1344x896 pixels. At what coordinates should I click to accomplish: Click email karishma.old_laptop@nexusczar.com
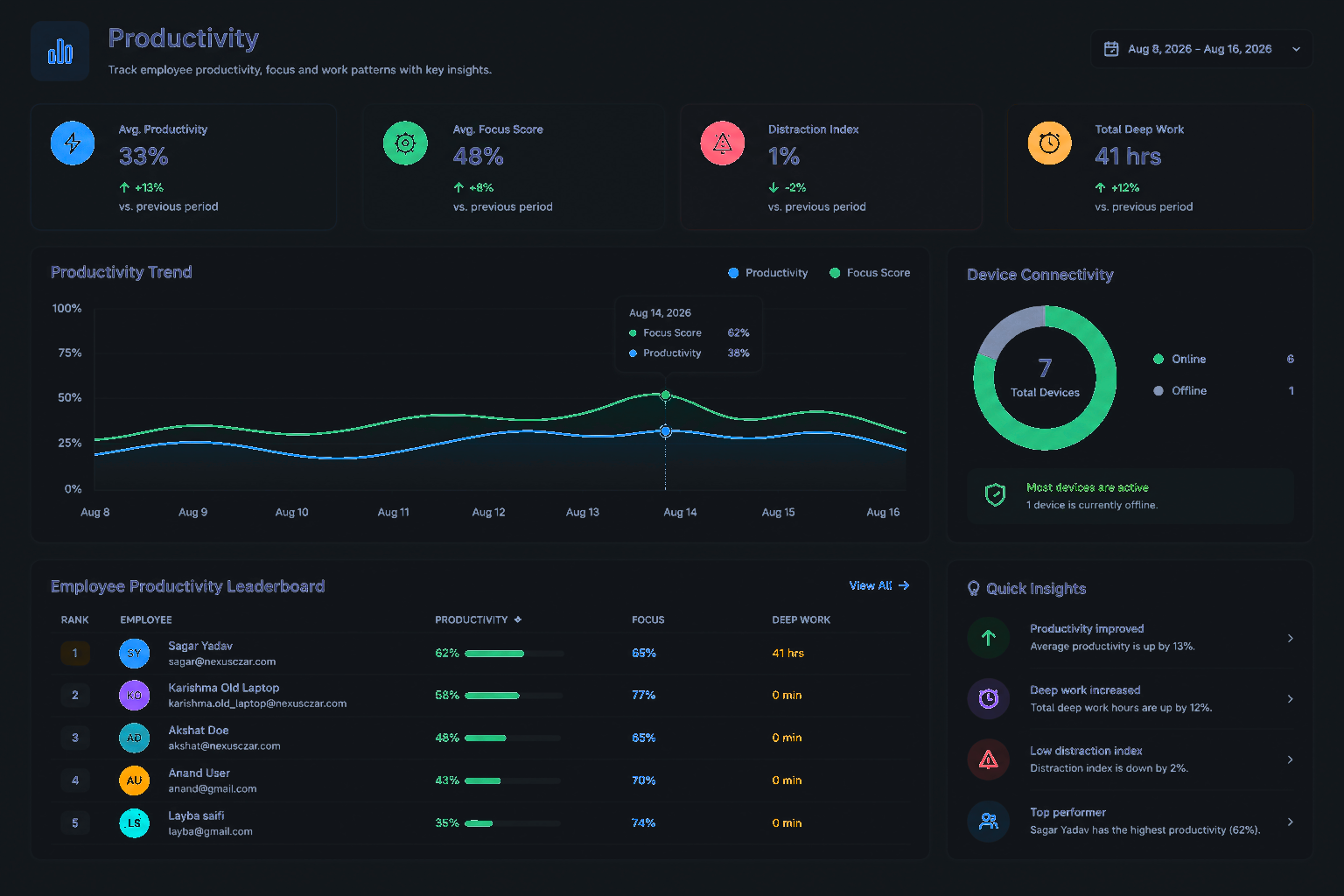click(x=257, y=703)
